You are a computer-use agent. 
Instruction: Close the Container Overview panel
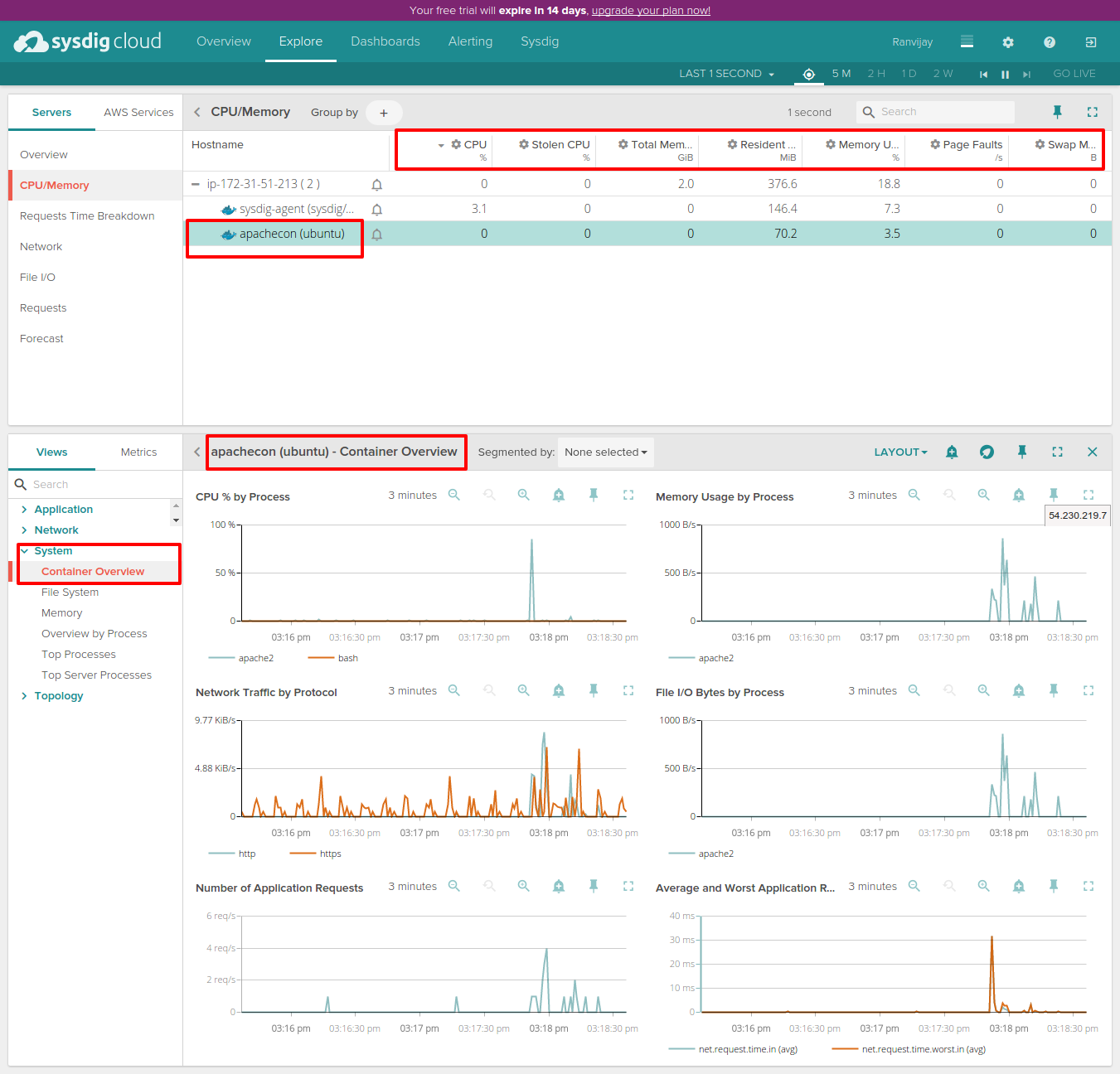(x=1093, y=452)
